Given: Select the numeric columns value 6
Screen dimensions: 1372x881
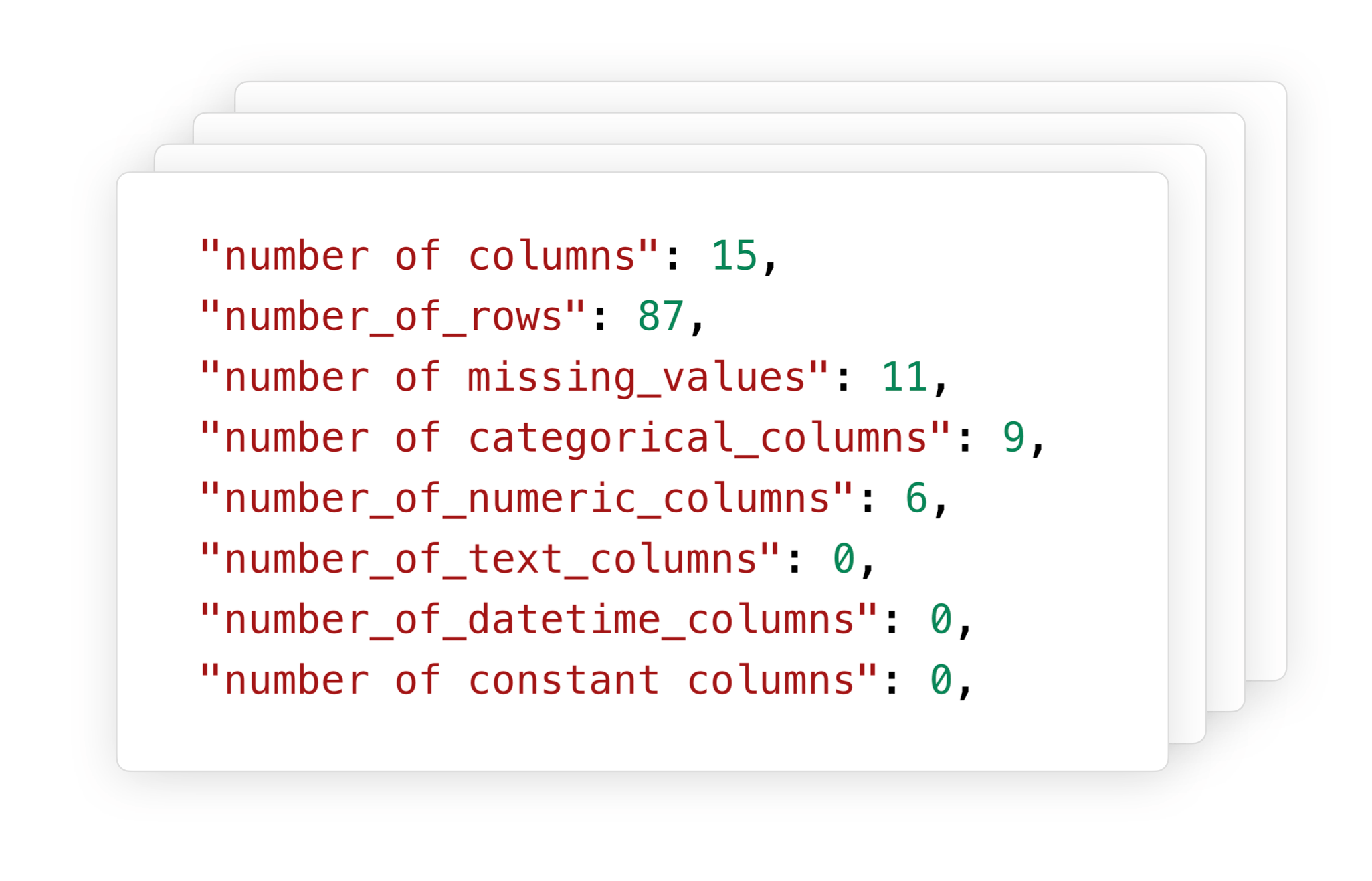Looking at the screenshot, I should (x=916, y=499).
